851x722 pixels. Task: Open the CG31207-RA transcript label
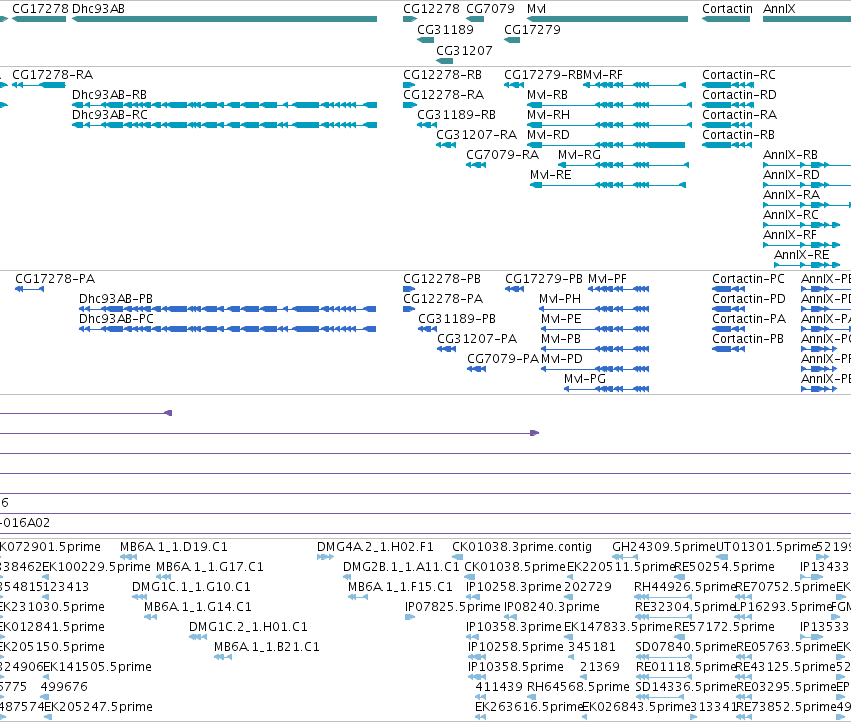point(477,135)
